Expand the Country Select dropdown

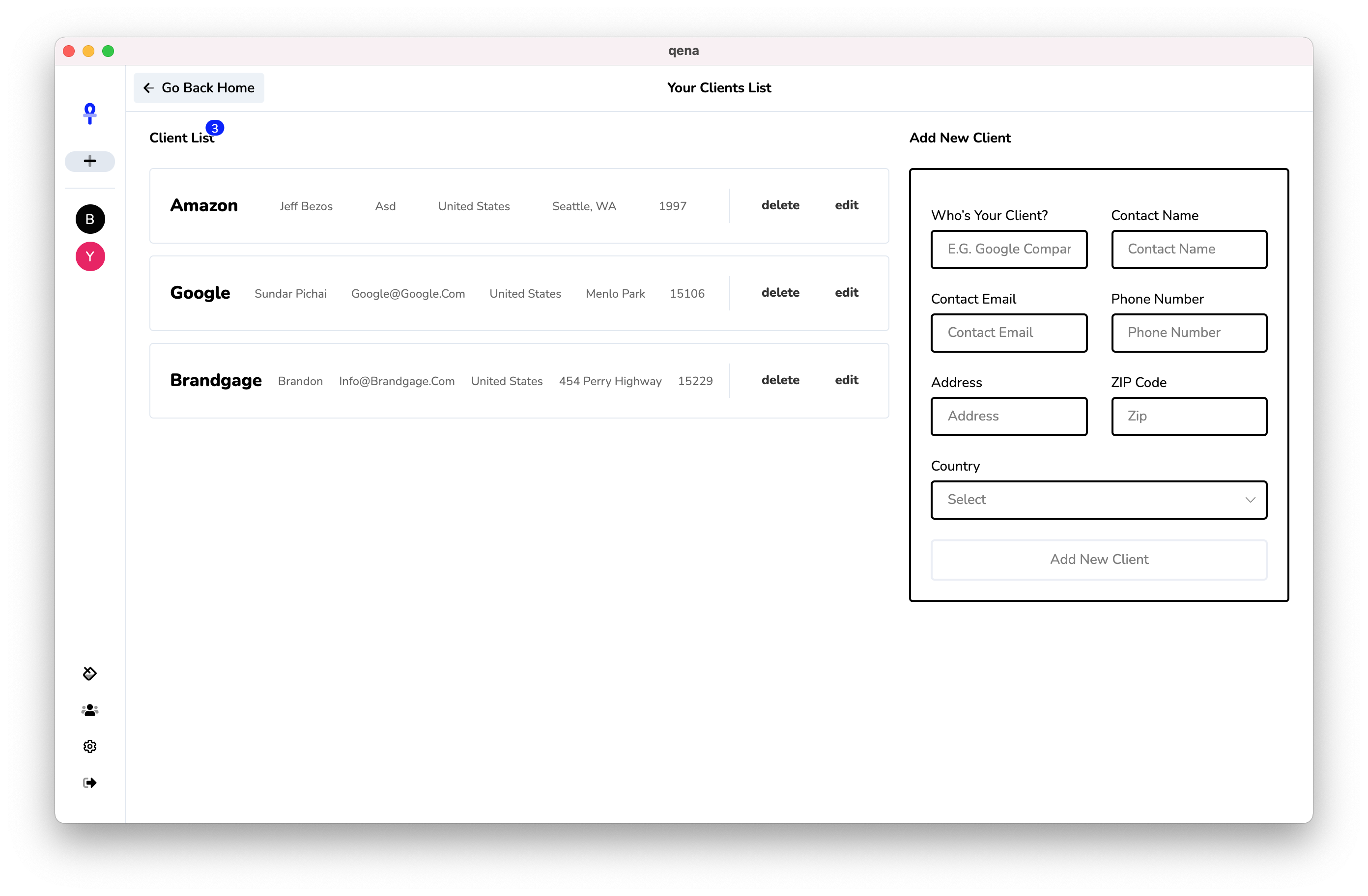point(1098,500)
